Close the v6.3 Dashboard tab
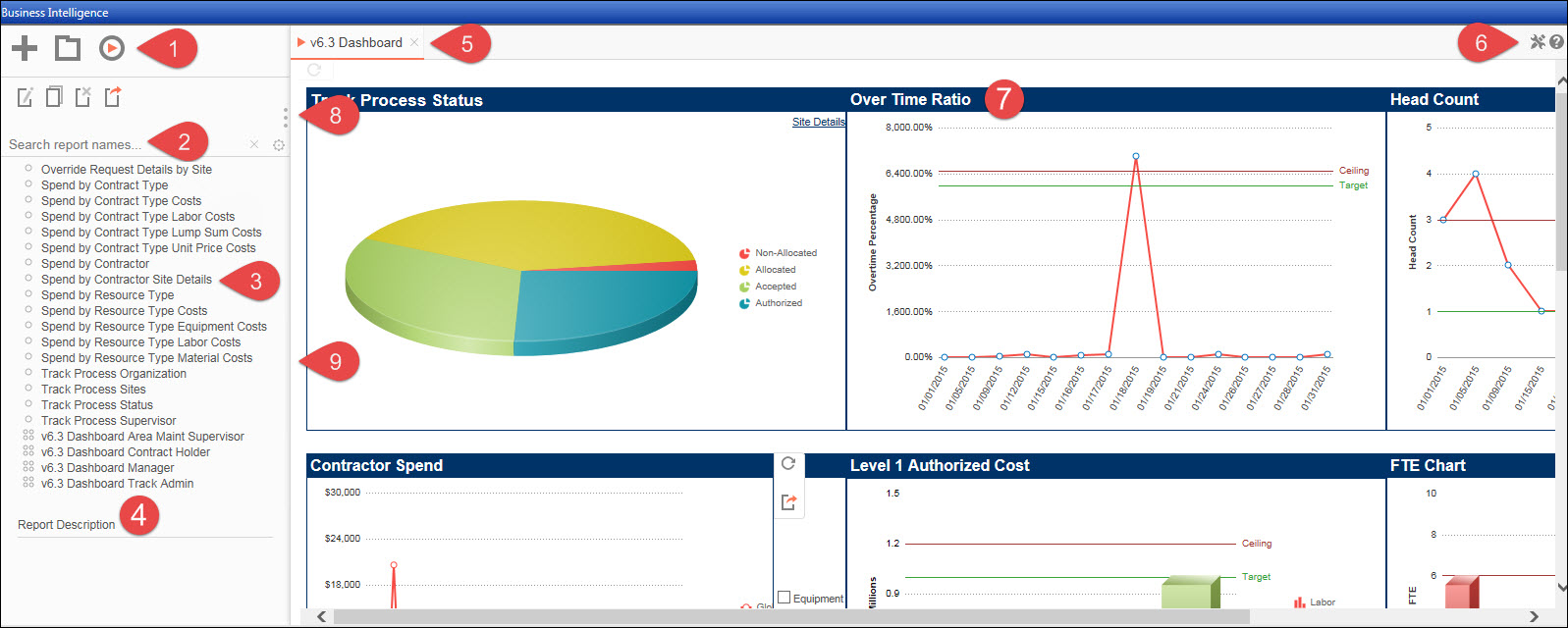This screenshot has width=1568, height=628. click(414, 42)
